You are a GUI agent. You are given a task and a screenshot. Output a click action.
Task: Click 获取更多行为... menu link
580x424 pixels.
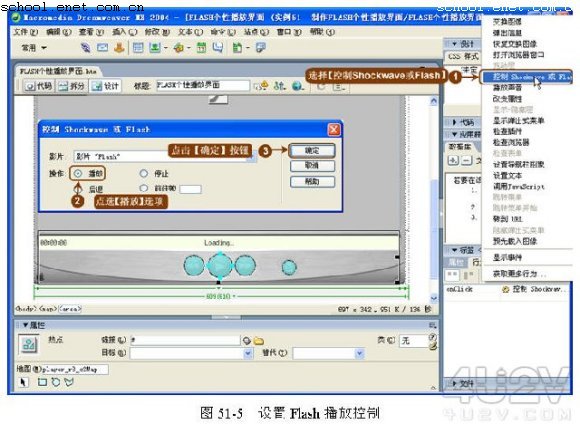tap(519, 274)
